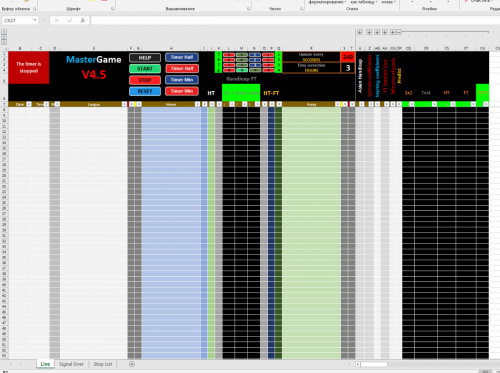Switch to the Signal Over sheet tab
This screenshot has height=373, width=500.
click(x=71, y=364)
